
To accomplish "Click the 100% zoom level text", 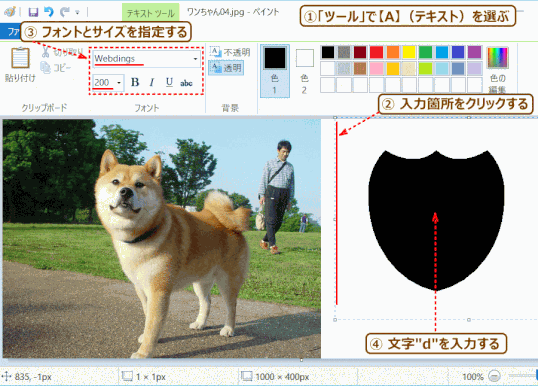I will tap(473, 377).
